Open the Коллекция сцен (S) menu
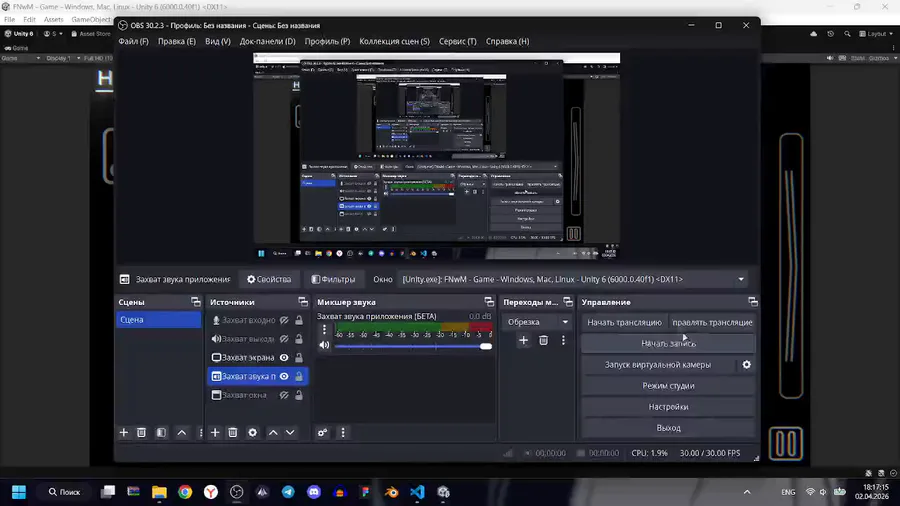The height and width of the screenshot is (506, 900). click(x=394, y=42)
